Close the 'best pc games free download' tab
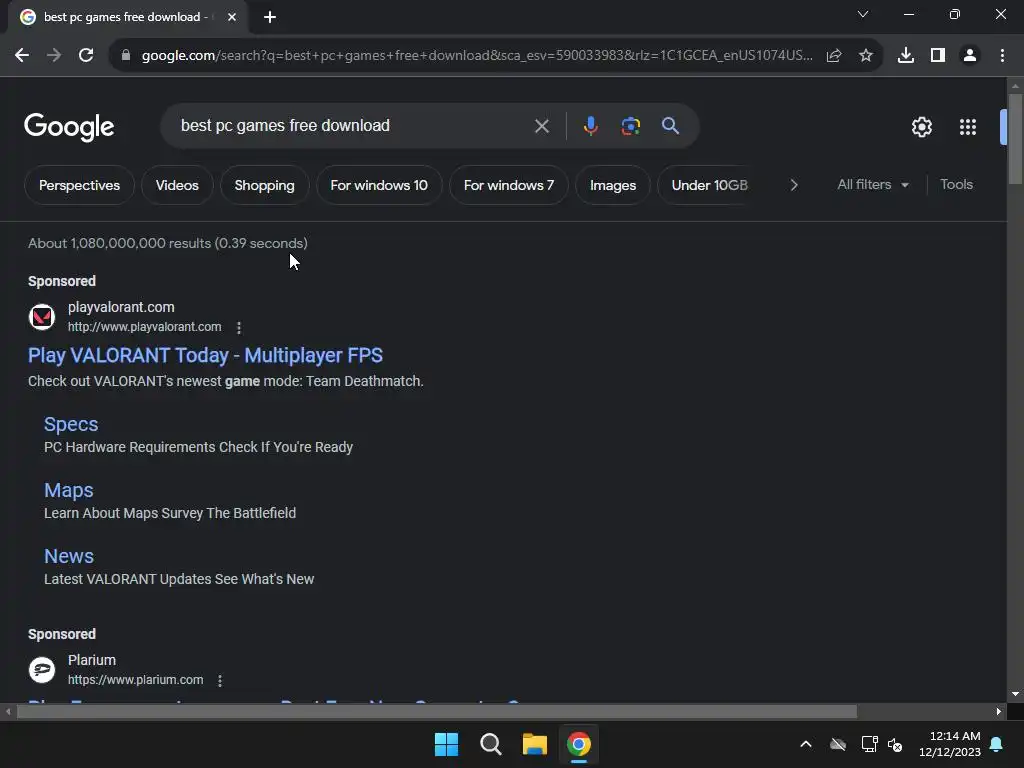This screenshot has width=1024, height=768. pyautogui.click(x=232, y=17)
